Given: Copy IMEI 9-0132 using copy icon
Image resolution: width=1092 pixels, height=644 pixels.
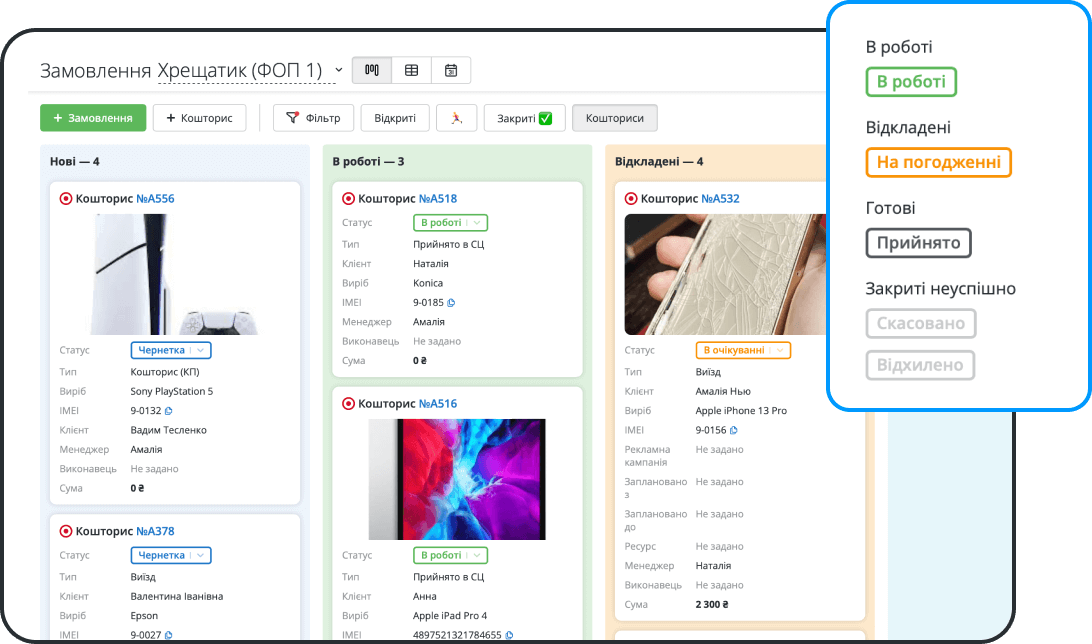Looking at the screenshot, I should (x=169, y=411).
